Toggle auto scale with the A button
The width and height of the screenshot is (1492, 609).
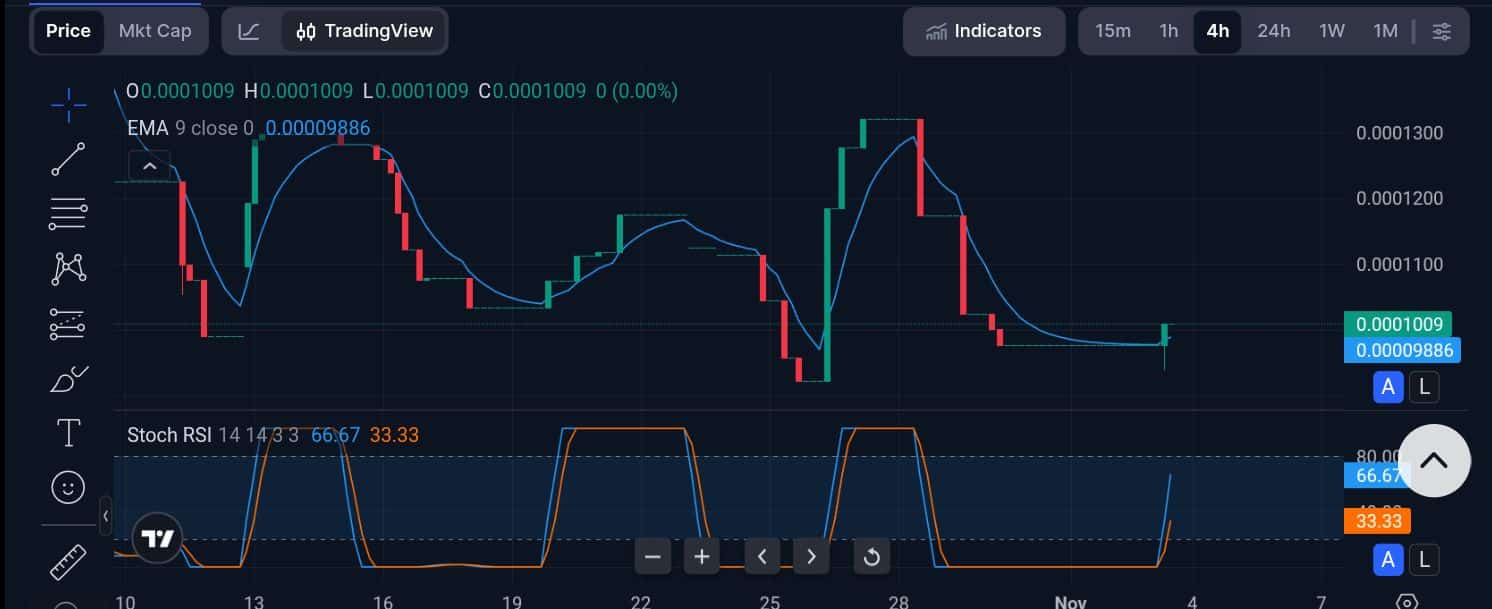click(x=1388, y=387)
